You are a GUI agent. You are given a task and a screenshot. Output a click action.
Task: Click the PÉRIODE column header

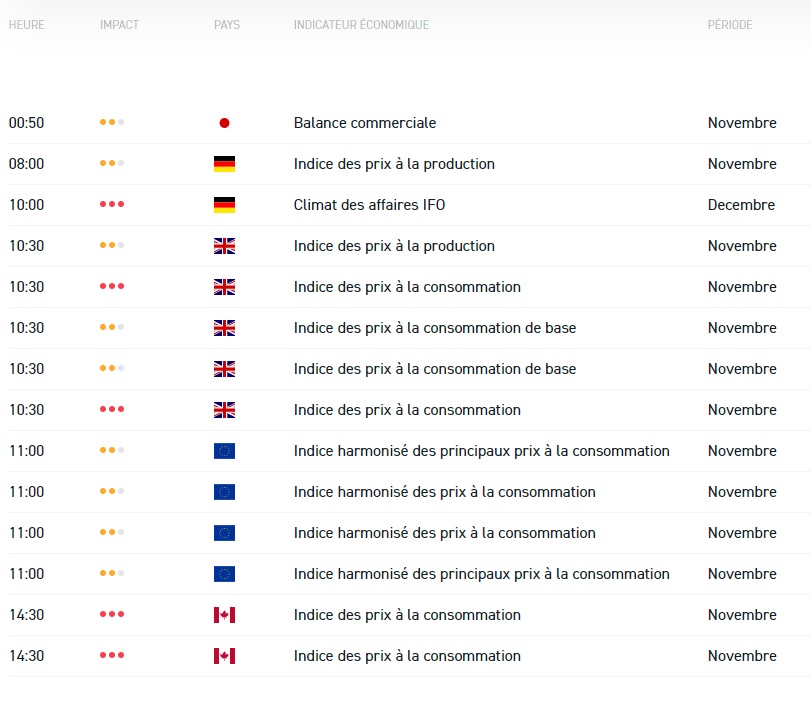pos(730,25)
